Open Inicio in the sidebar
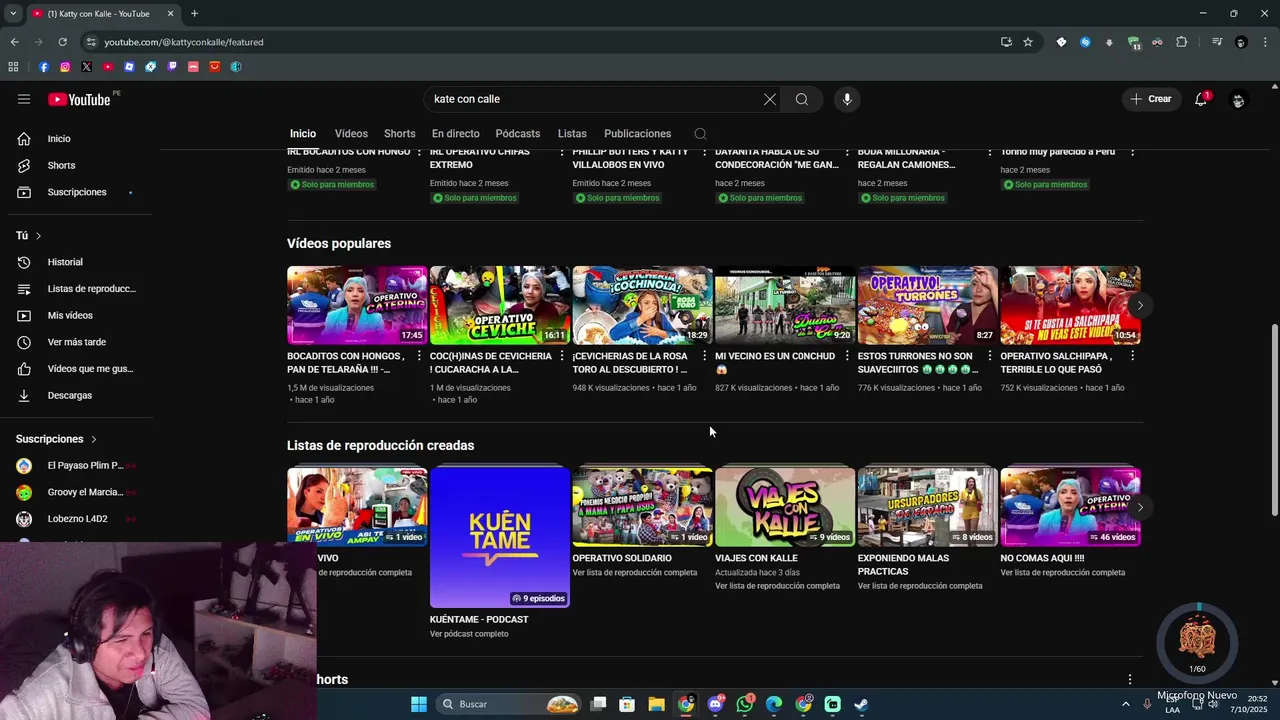This screenshot has width=1280, height=720. pyautogui.click(x=76, y=139)
